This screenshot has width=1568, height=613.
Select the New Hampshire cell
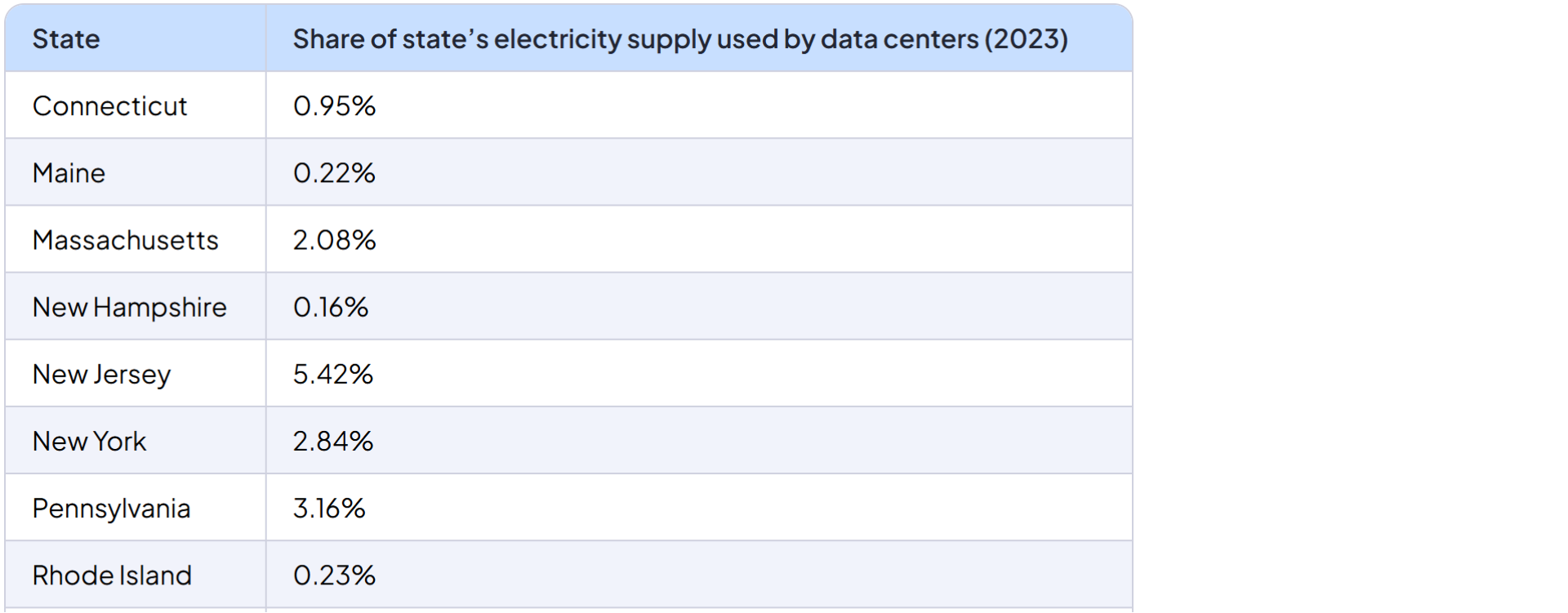point(129,307)
